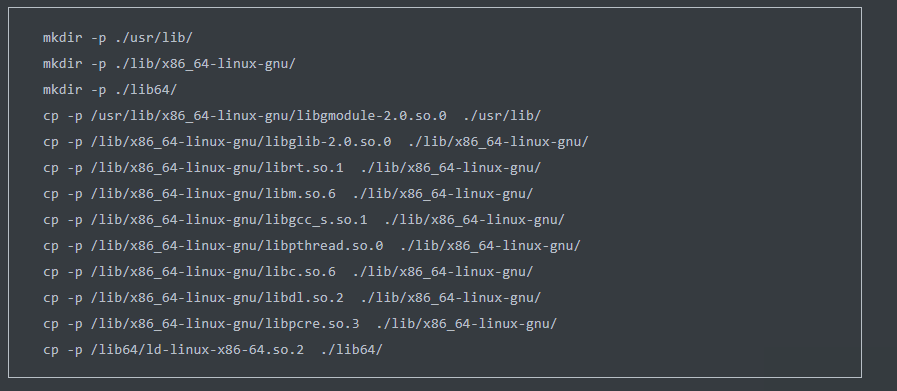This screenshot has width=897, height=391.
Task: Click the './usr/lib/' destination in libgmodule line
Action: pyautogui.click(x=502, y=116)
